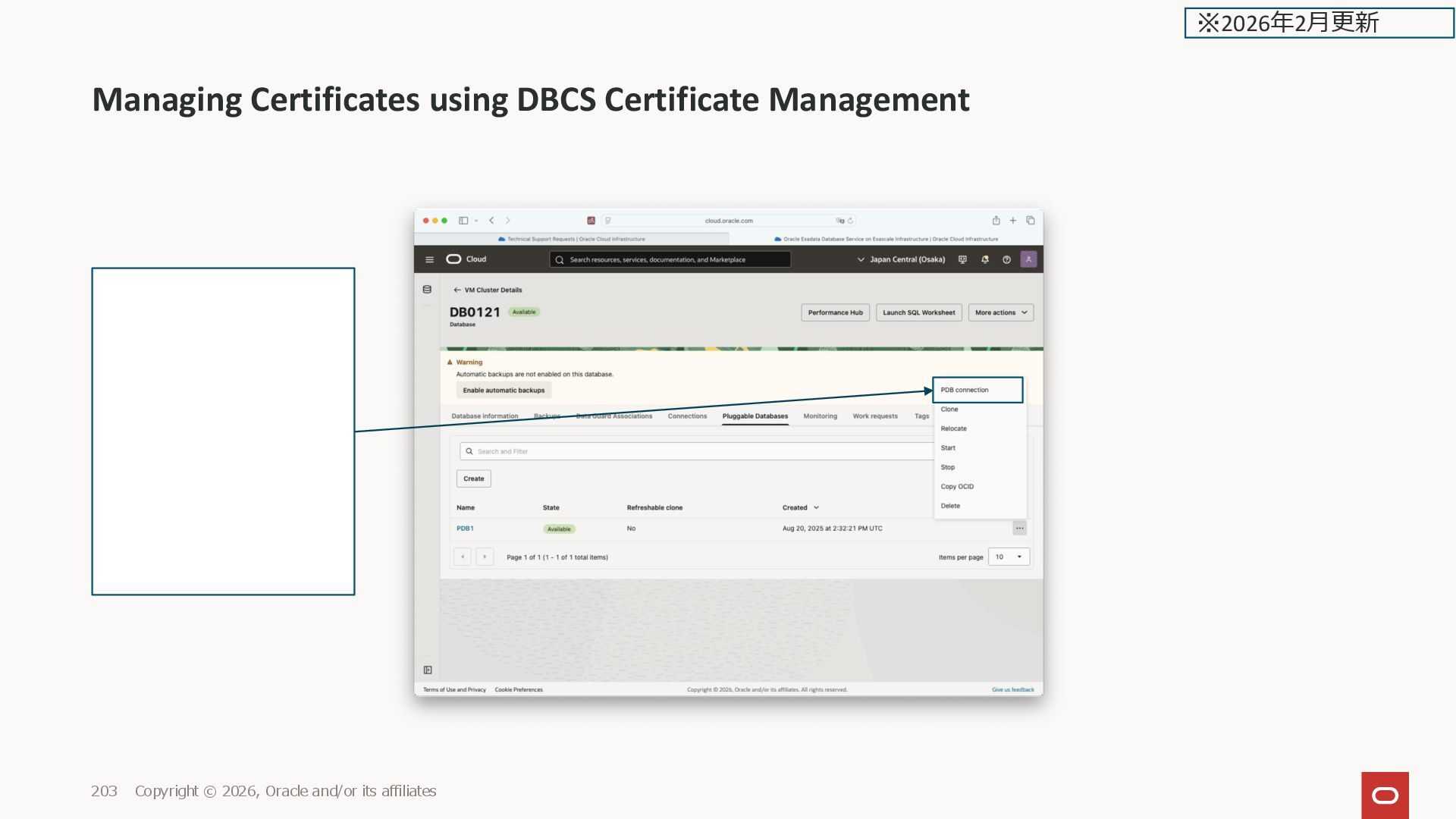The width and height of the screenshot is (1456, 819).
Task: Click the notifications bell icon
Action: [x=984, y=260]
